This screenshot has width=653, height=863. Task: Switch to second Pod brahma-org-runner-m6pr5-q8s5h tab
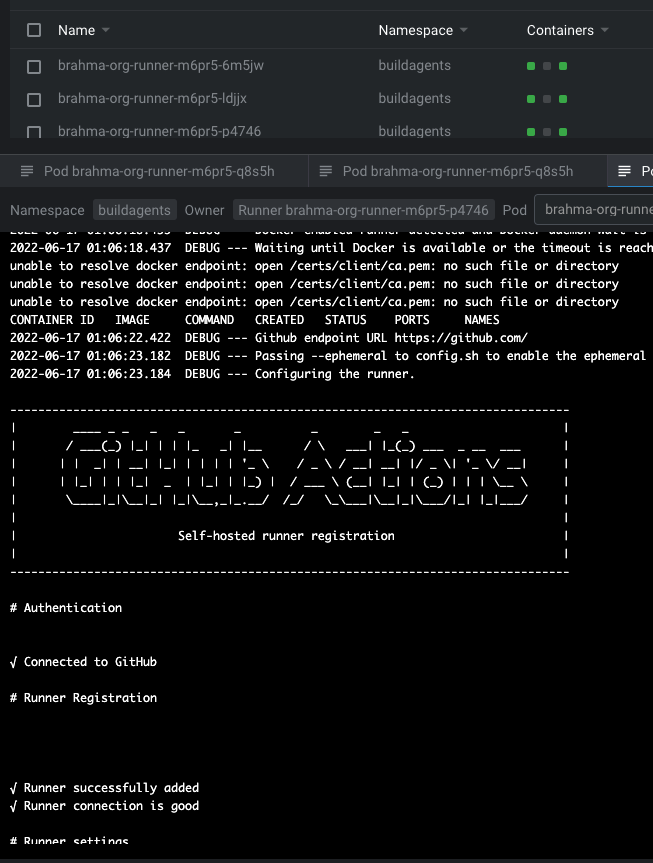458,171
